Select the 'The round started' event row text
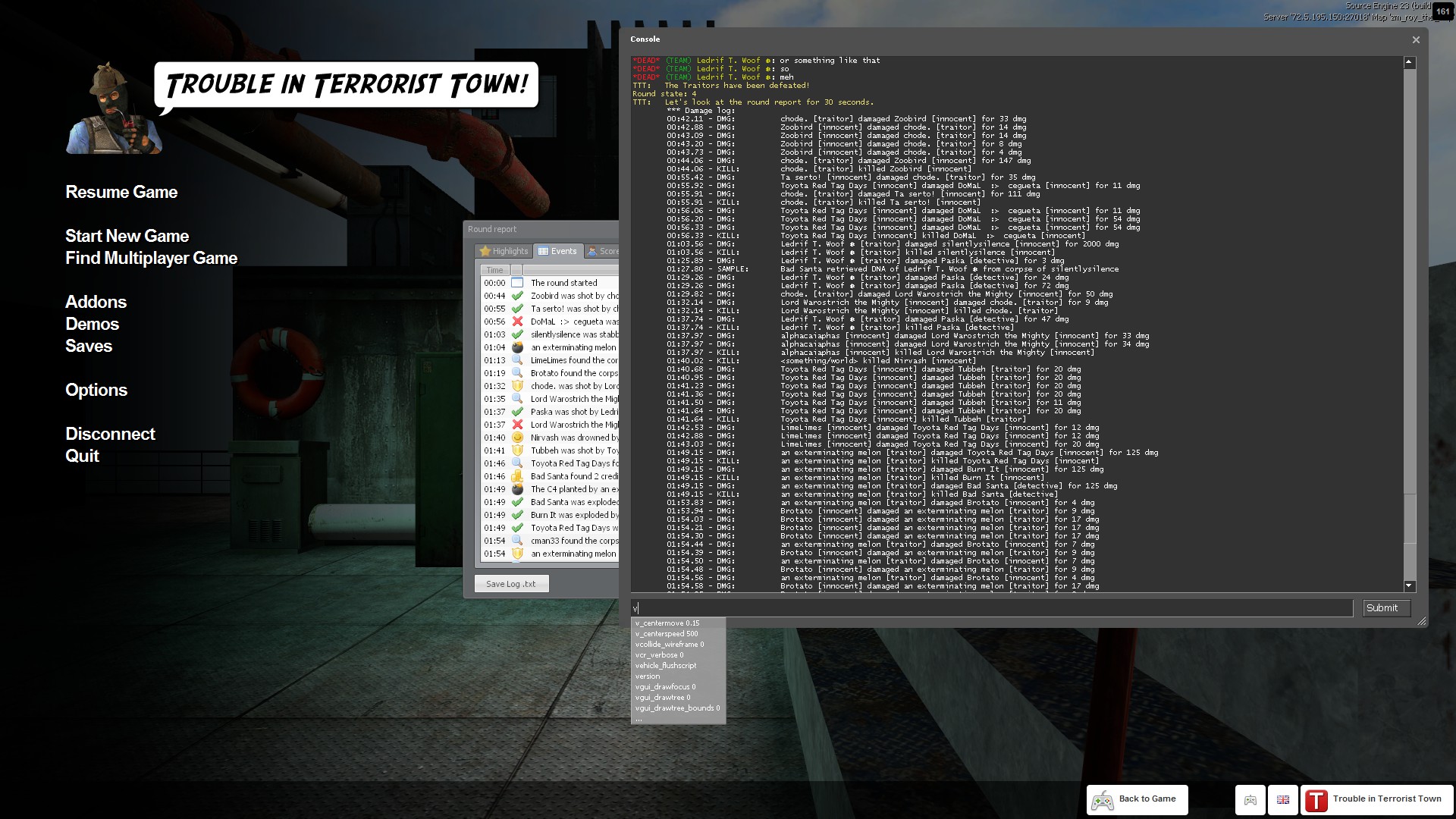 564,283
